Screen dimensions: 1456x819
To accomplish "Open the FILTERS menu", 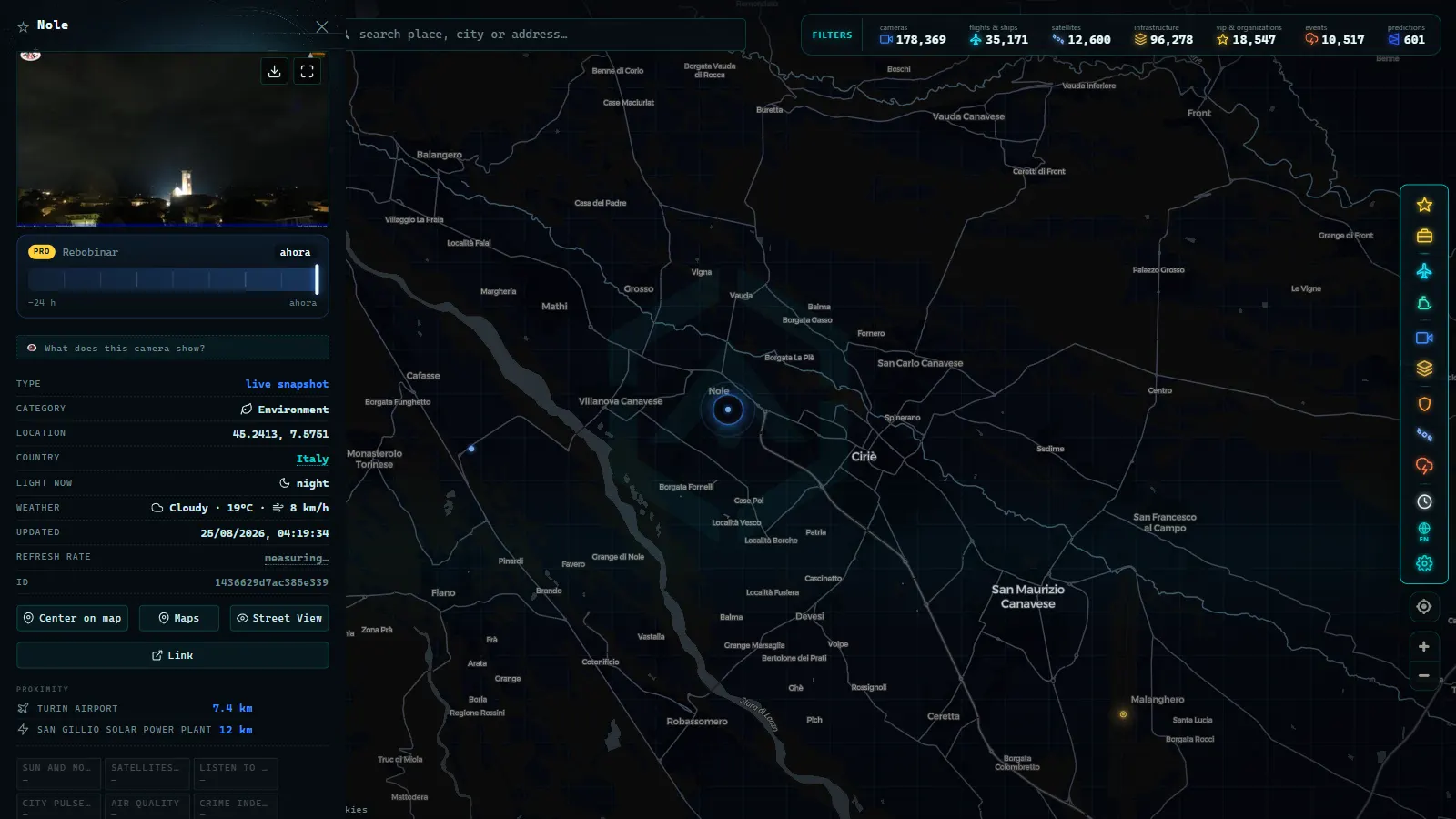I will [x=832, y=35].
